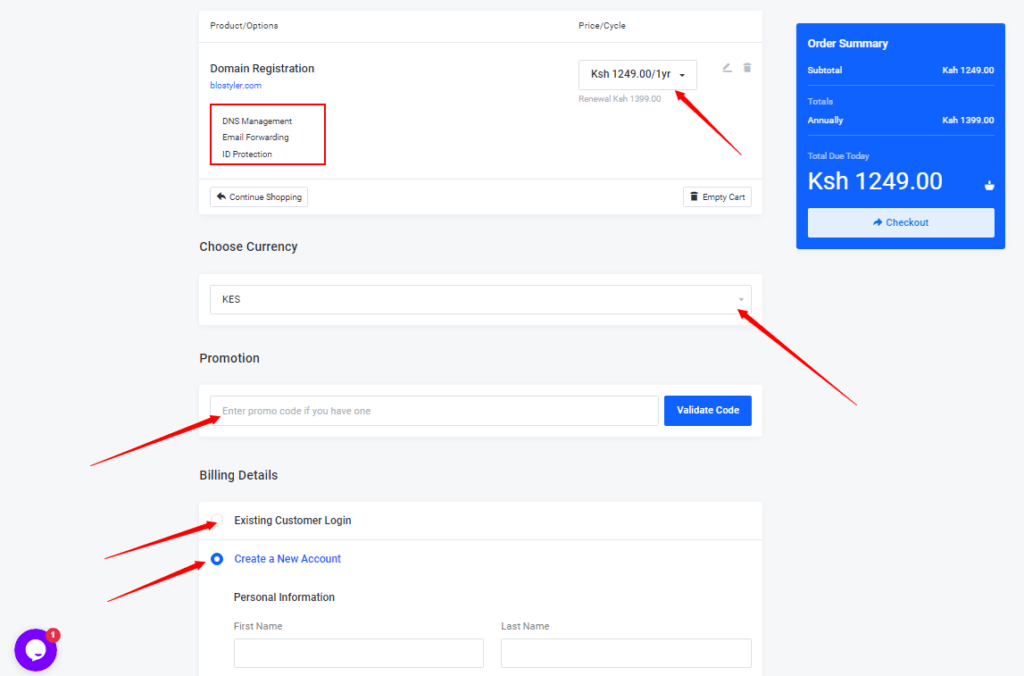Click the Existing Customer Login label
The width and height of the screenshot is (1024, 676).
(293, 521)
